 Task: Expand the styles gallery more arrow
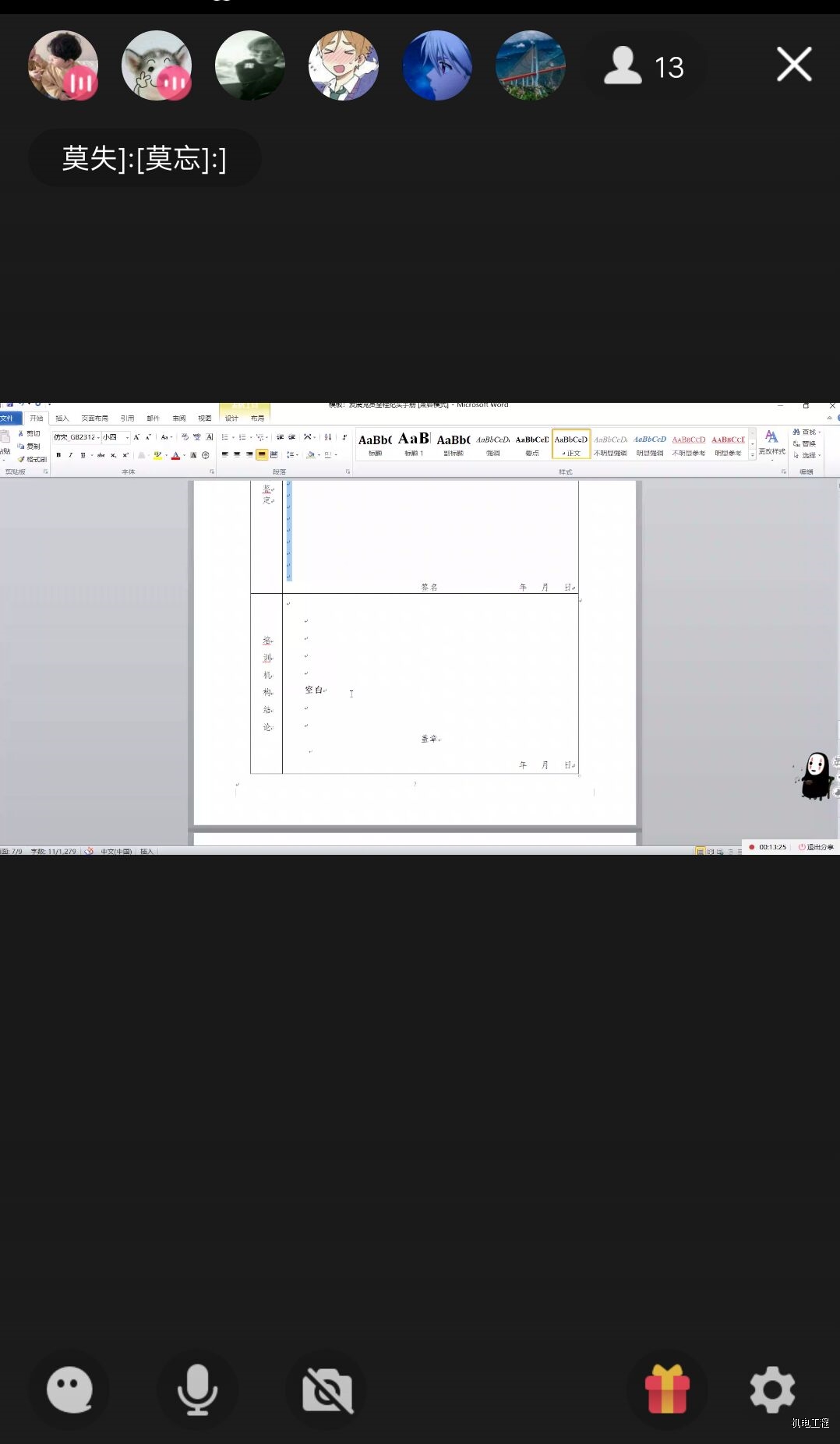point(752,454)
